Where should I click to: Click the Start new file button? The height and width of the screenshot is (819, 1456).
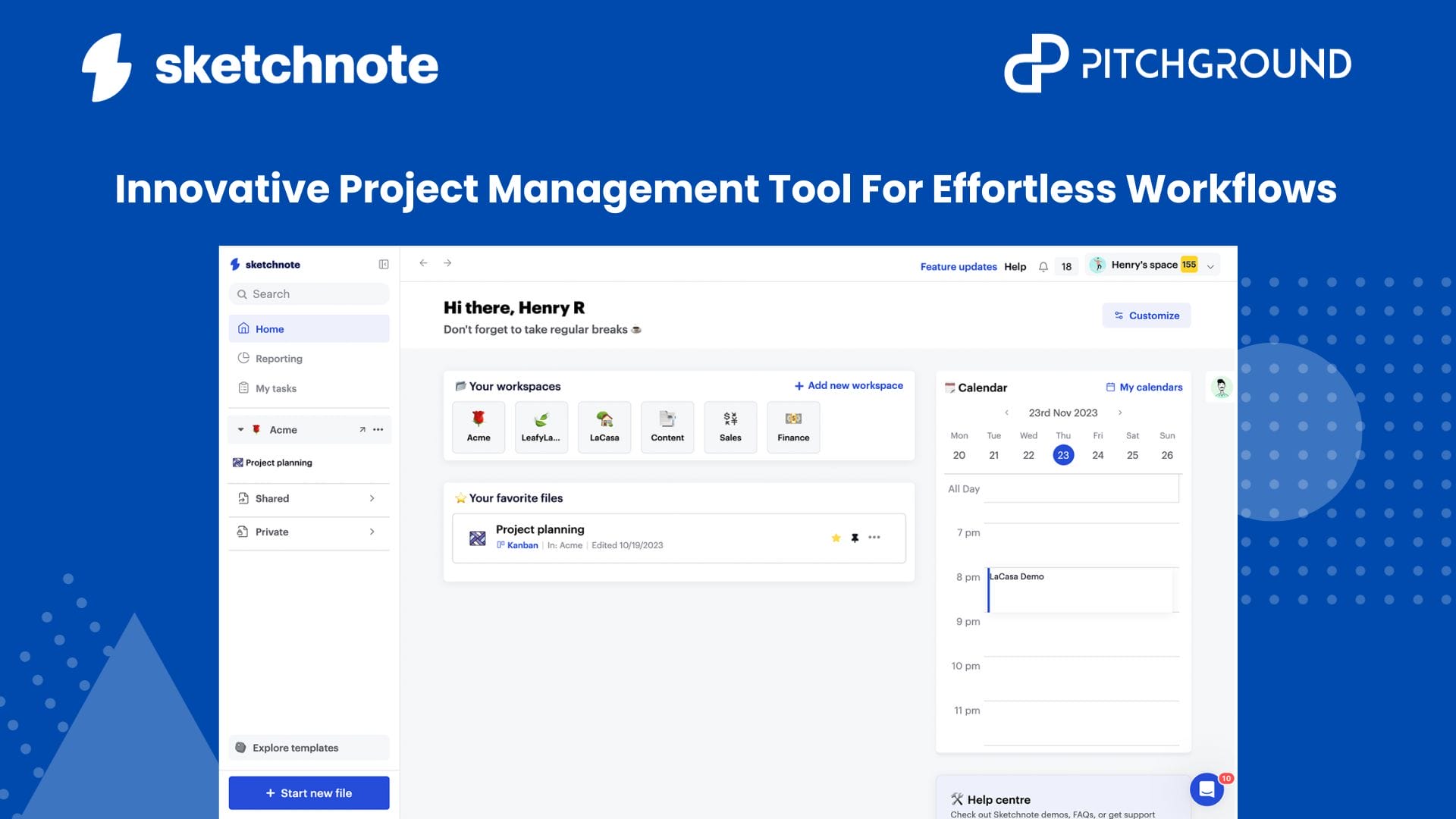point(309,792)
